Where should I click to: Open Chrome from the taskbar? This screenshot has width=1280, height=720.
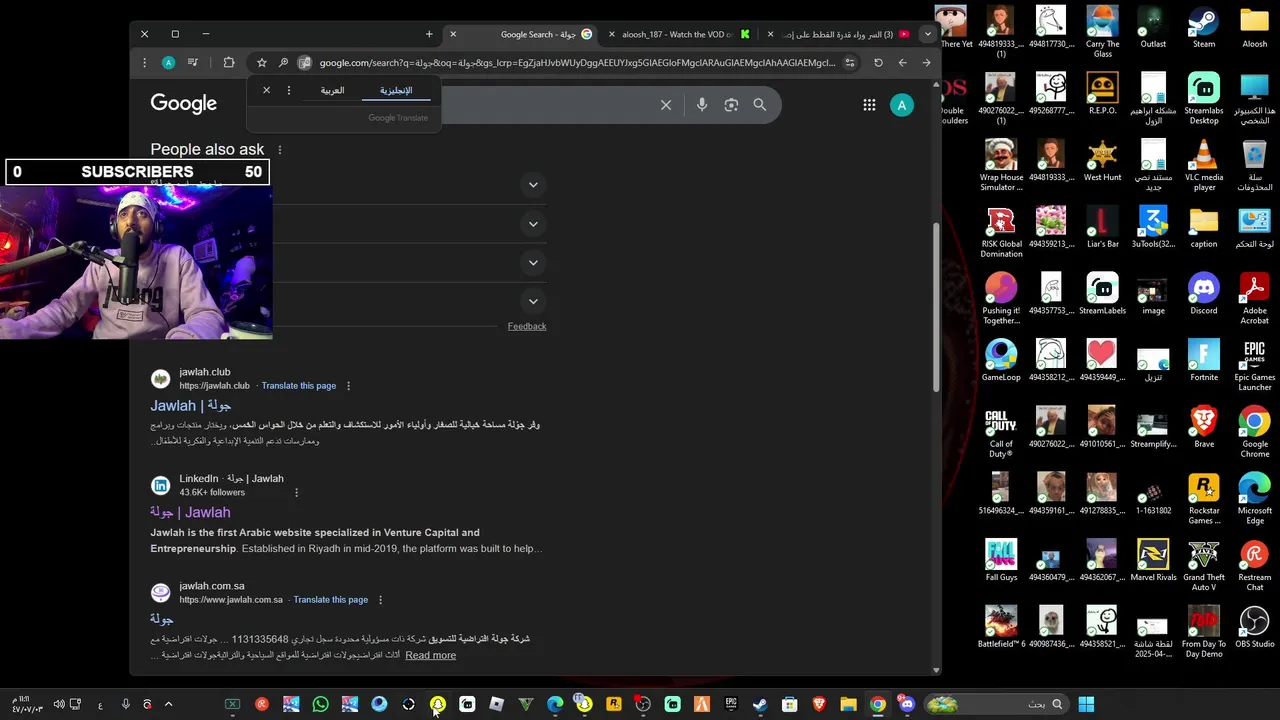877,704
